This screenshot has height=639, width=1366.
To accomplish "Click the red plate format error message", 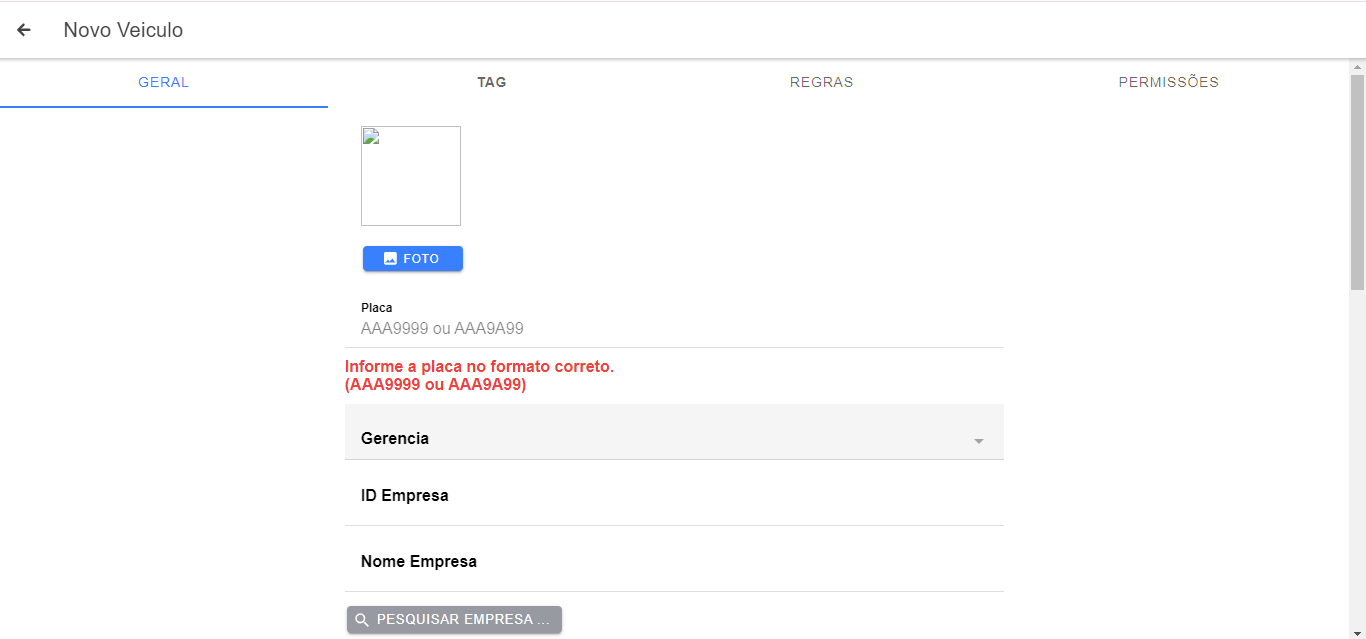I will coord(479,376).
